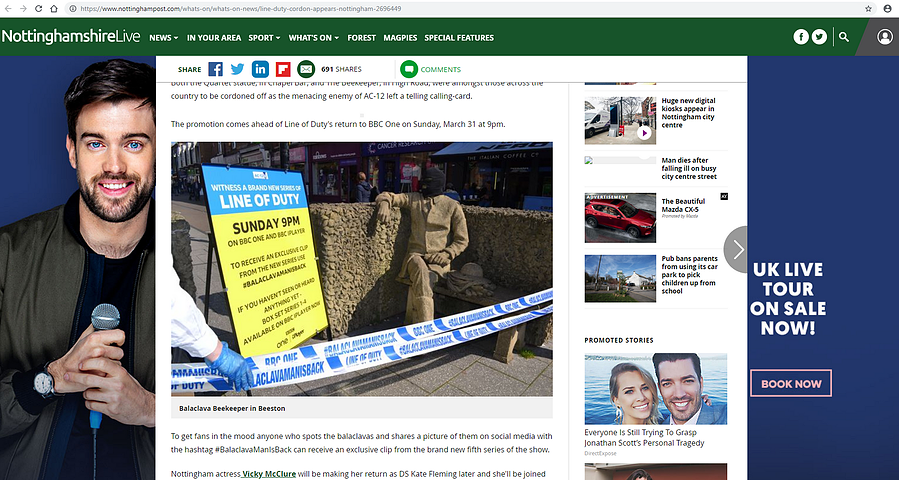Viewport: 899px width, 480px height.
Task: Visit the site's Twitter page in the header
Action: point(819,37)
